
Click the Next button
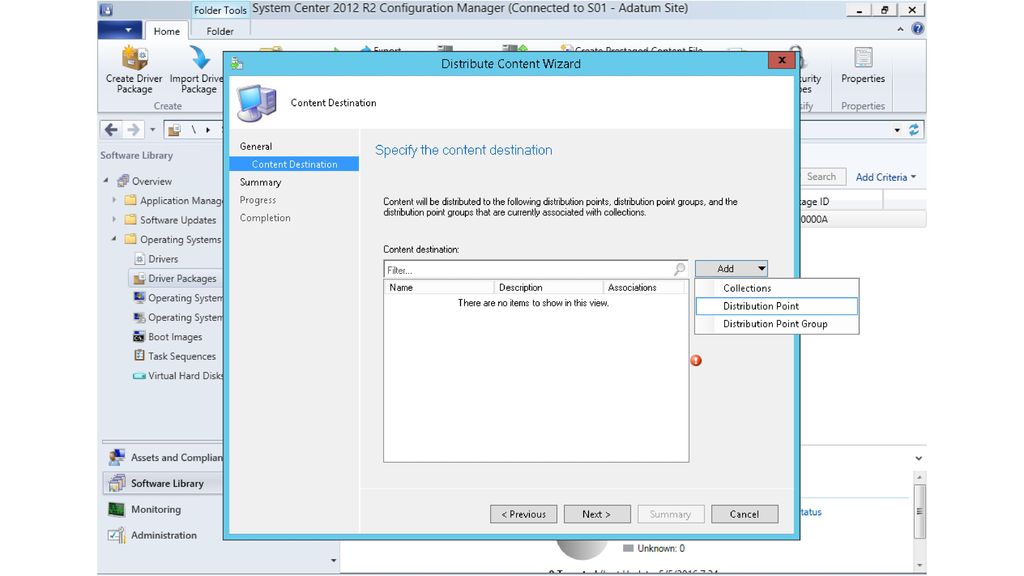[597, 514]
